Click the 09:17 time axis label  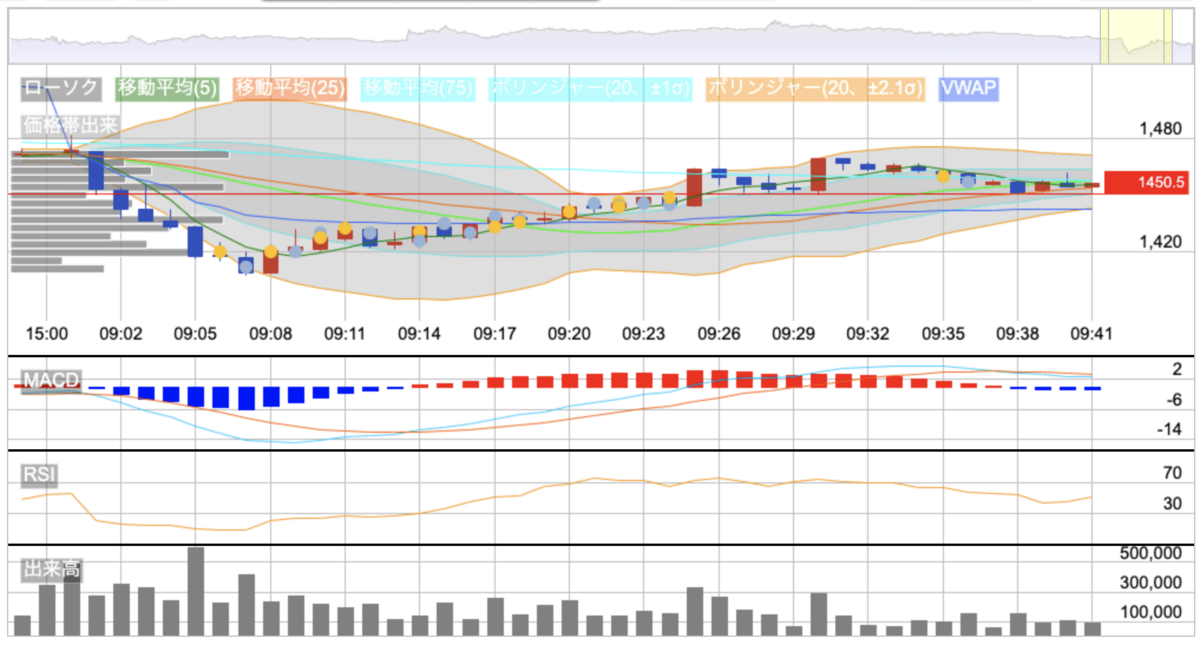(494, 332)
